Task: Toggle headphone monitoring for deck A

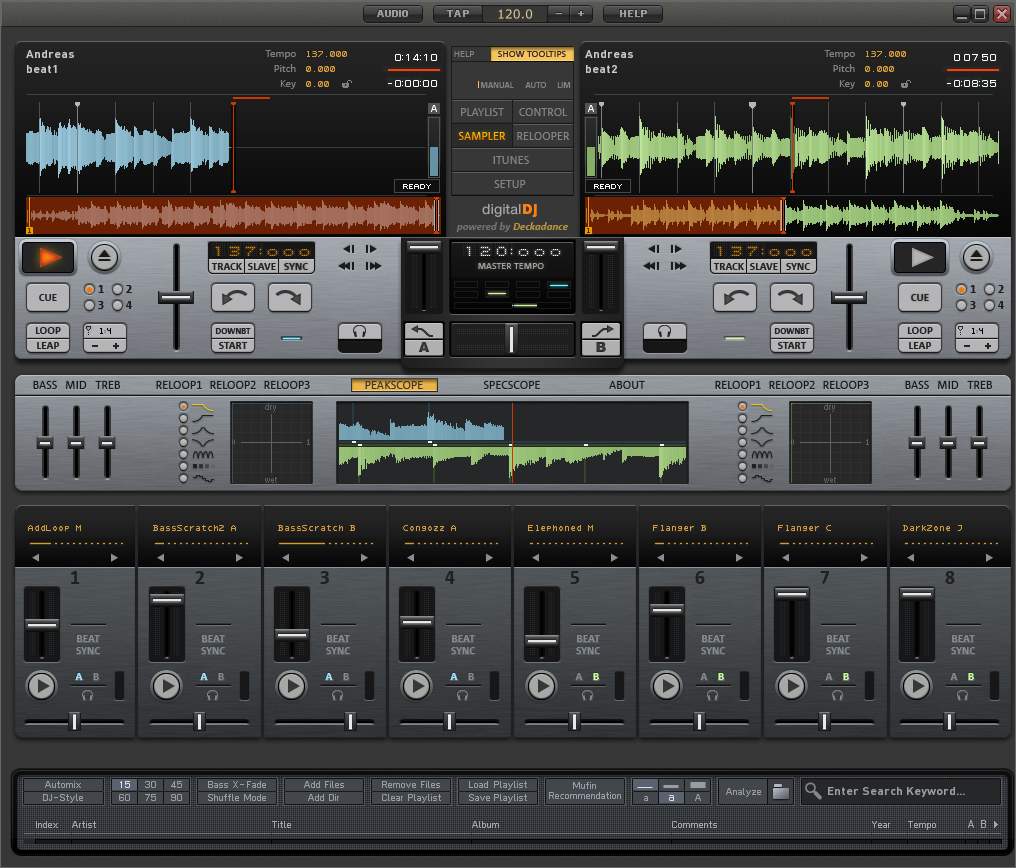Action: [x=360, y=337]
